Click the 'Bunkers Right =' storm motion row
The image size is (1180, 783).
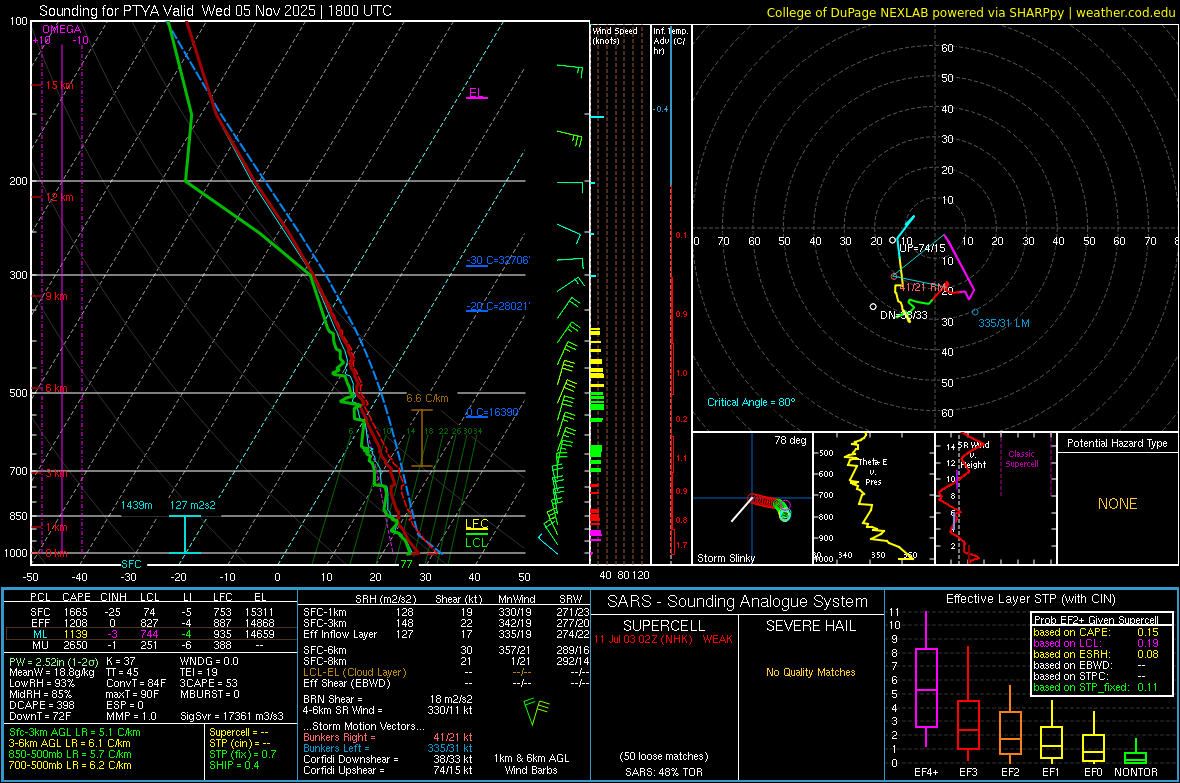pos(388,737)
